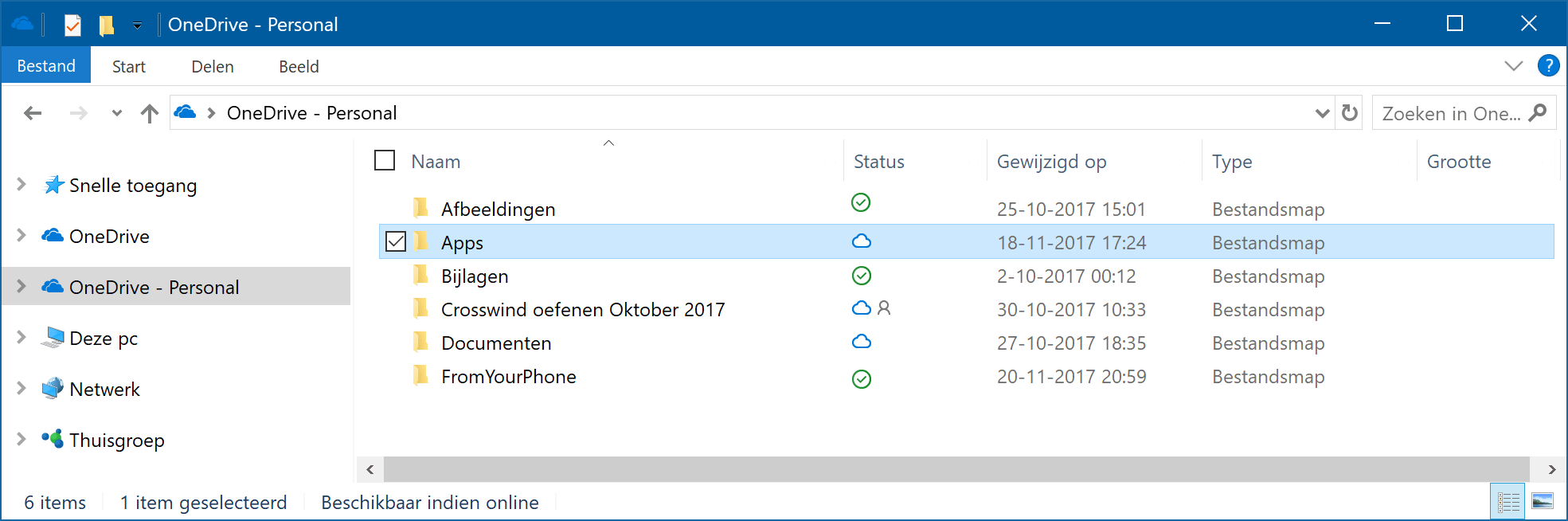
Task: Switch to large thumbnails view in status bar
Action: point(1543,502)
